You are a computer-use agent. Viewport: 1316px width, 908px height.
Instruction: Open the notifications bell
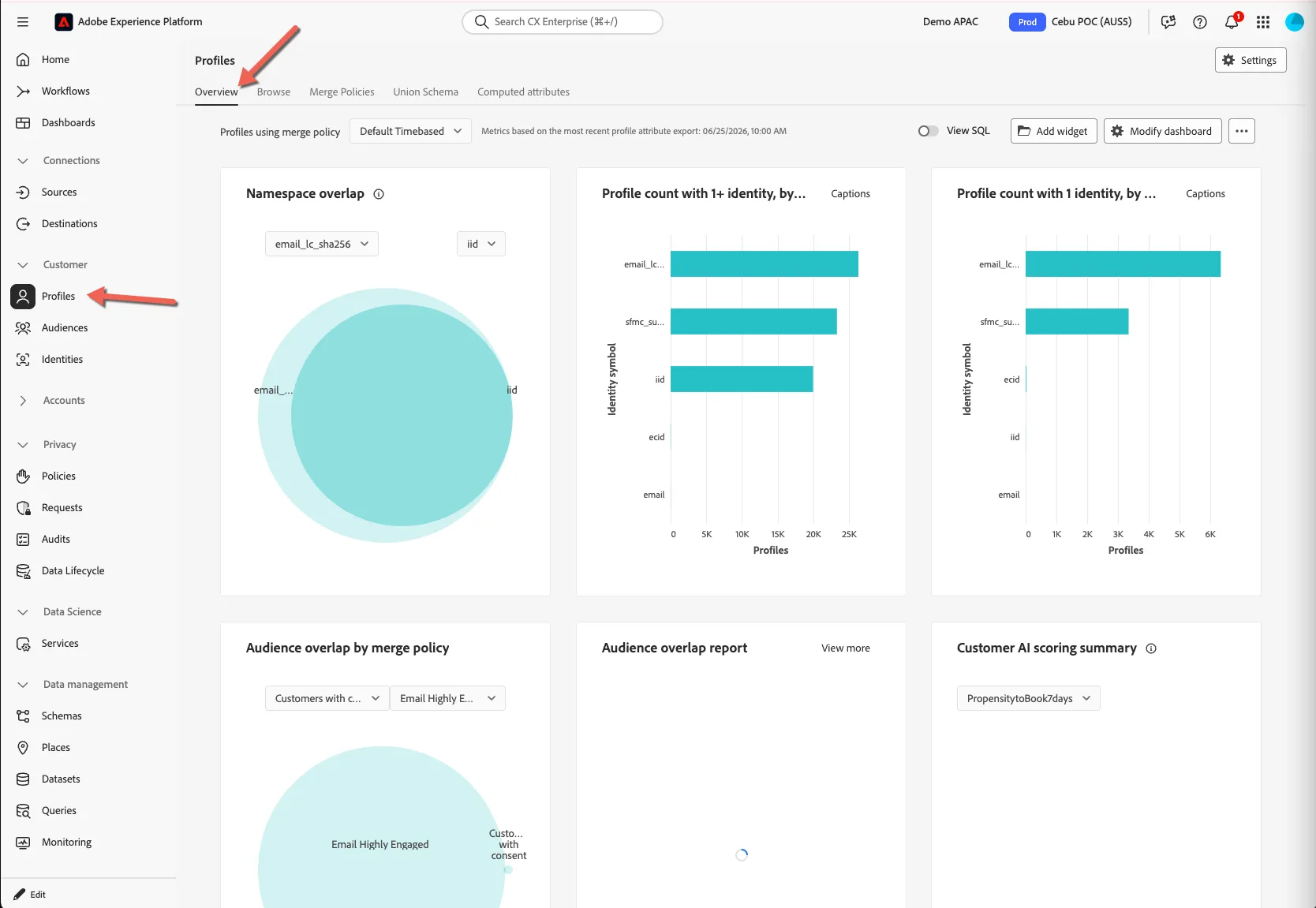pyautogui.click(x=1232, y=22)
